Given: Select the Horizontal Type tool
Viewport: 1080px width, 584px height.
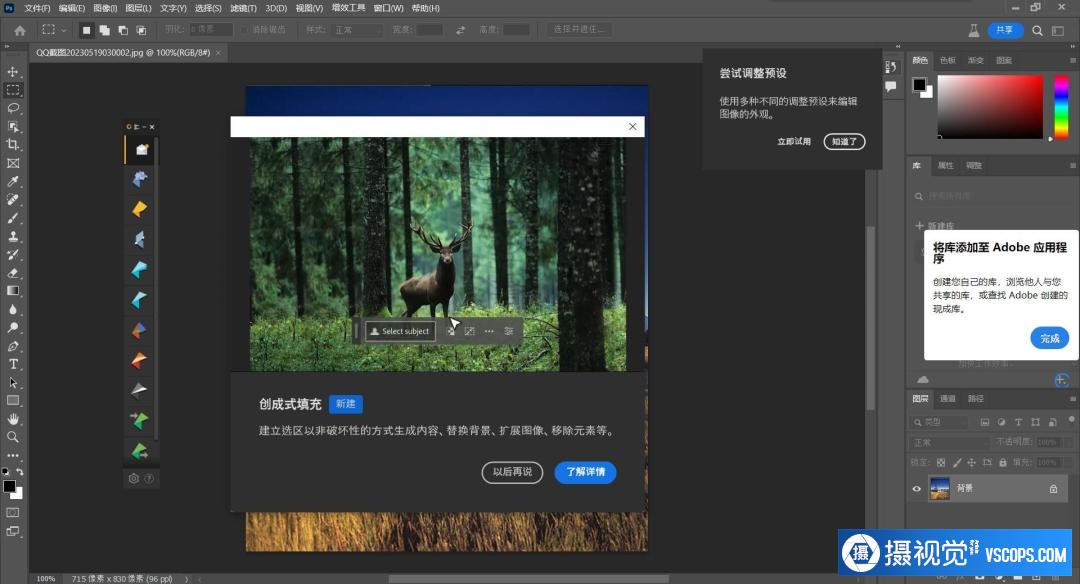Looking at the screenshot, I should (12, 364).
